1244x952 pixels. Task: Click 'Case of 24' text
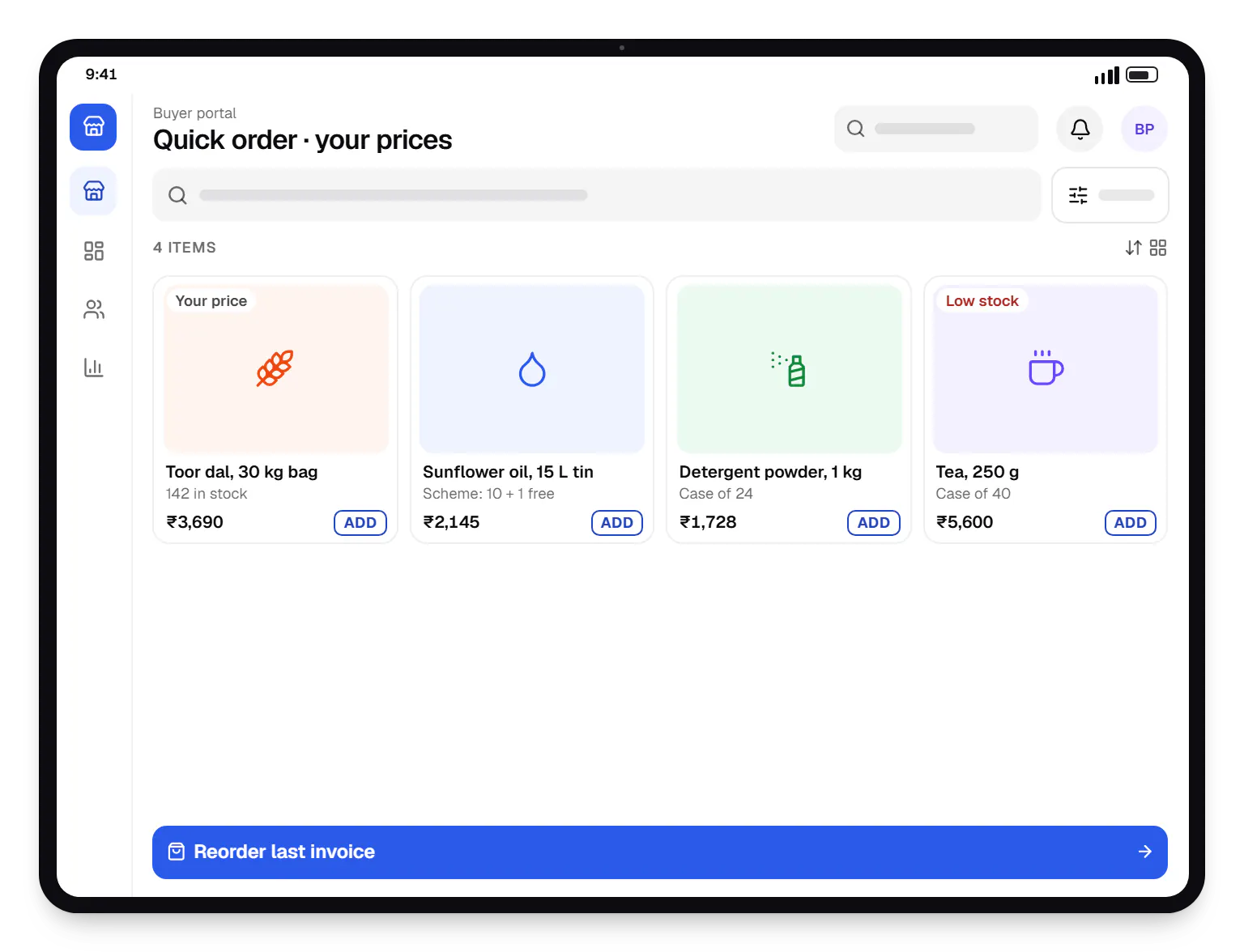(x=716, y=494)
